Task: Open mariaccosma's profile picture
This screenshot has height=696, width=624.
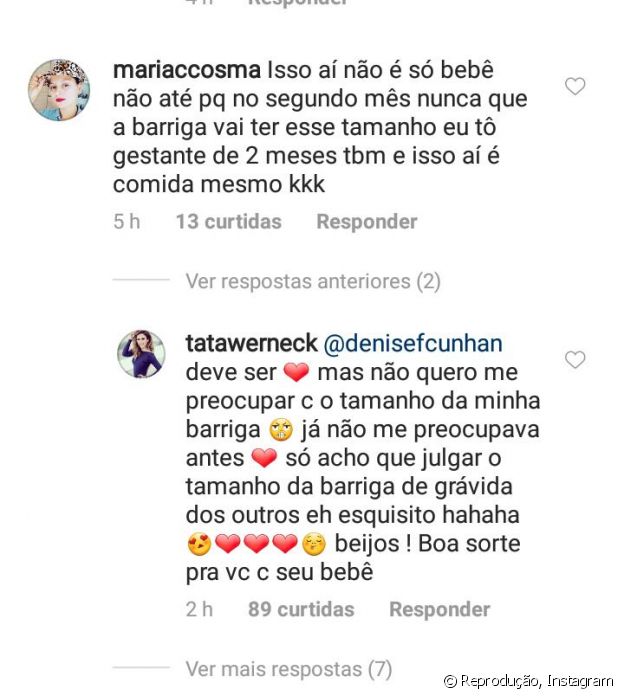Action: point(59,90)
